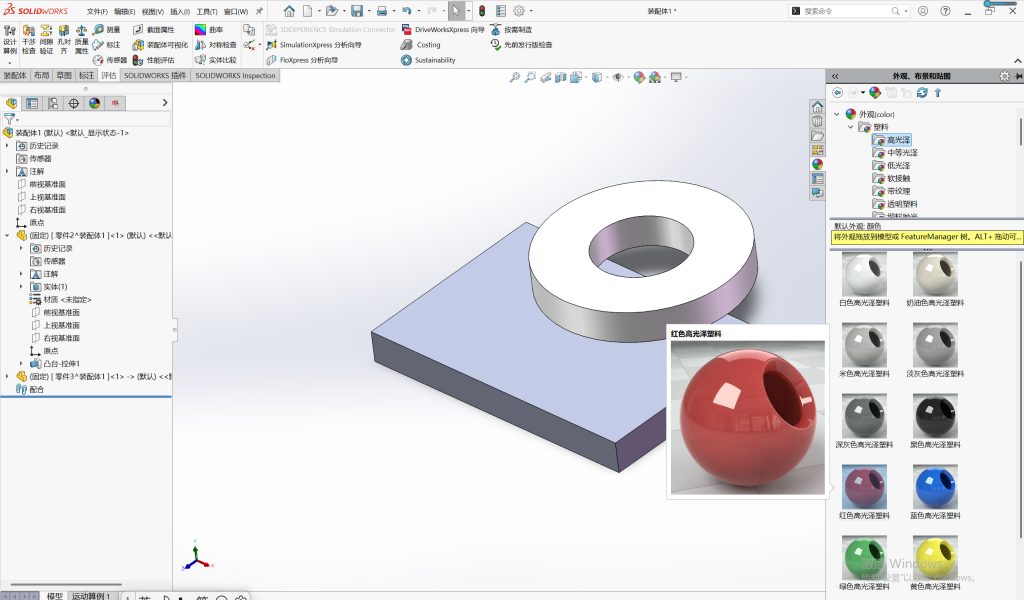The height and width of the screenshot is (600, 1024).
Task: Pin the appearances task pane
Action: pyautogui.click(x=1018, y=76)
